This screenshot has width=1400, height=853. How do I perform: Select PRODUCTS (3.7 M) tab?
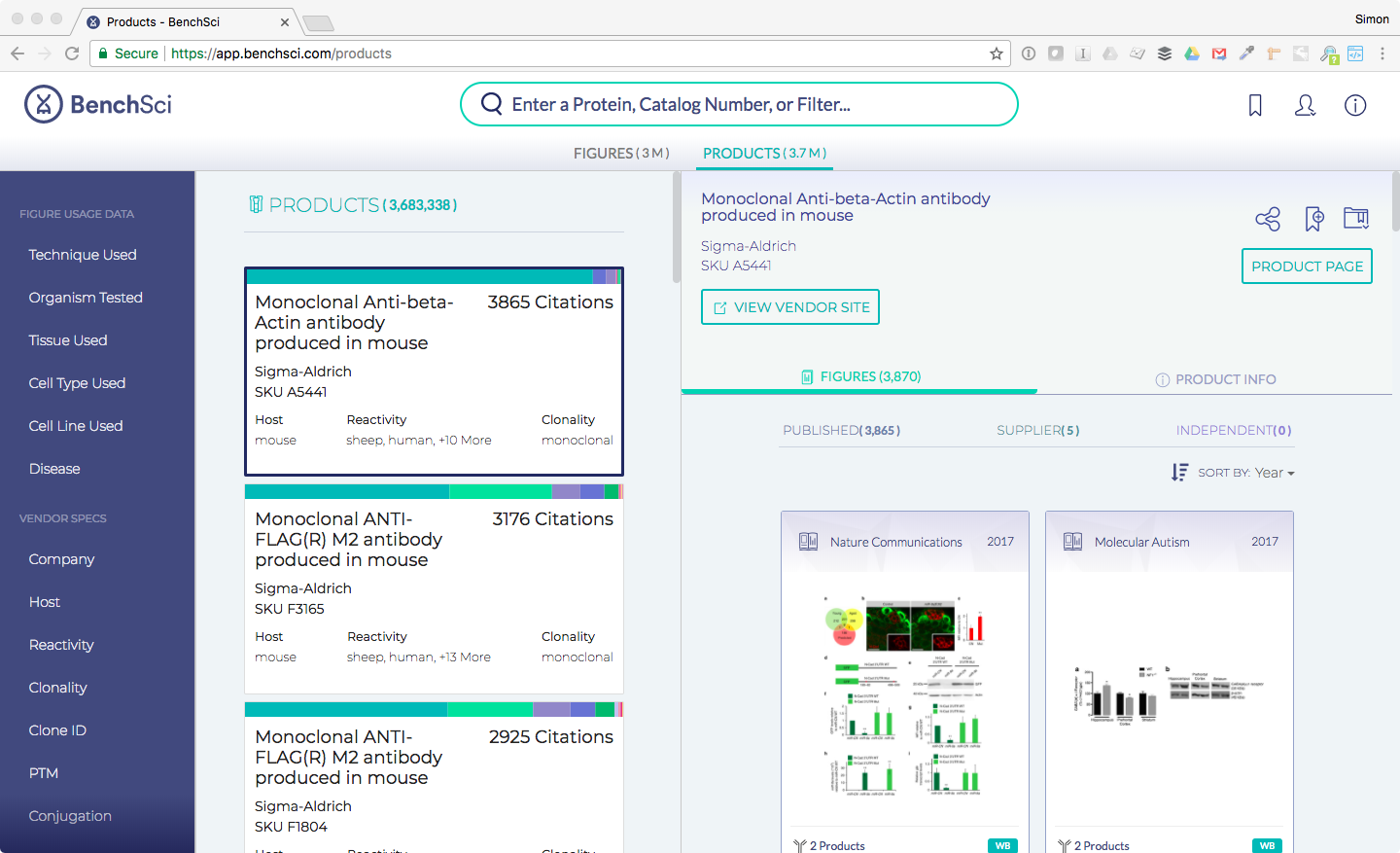[765, 154]
